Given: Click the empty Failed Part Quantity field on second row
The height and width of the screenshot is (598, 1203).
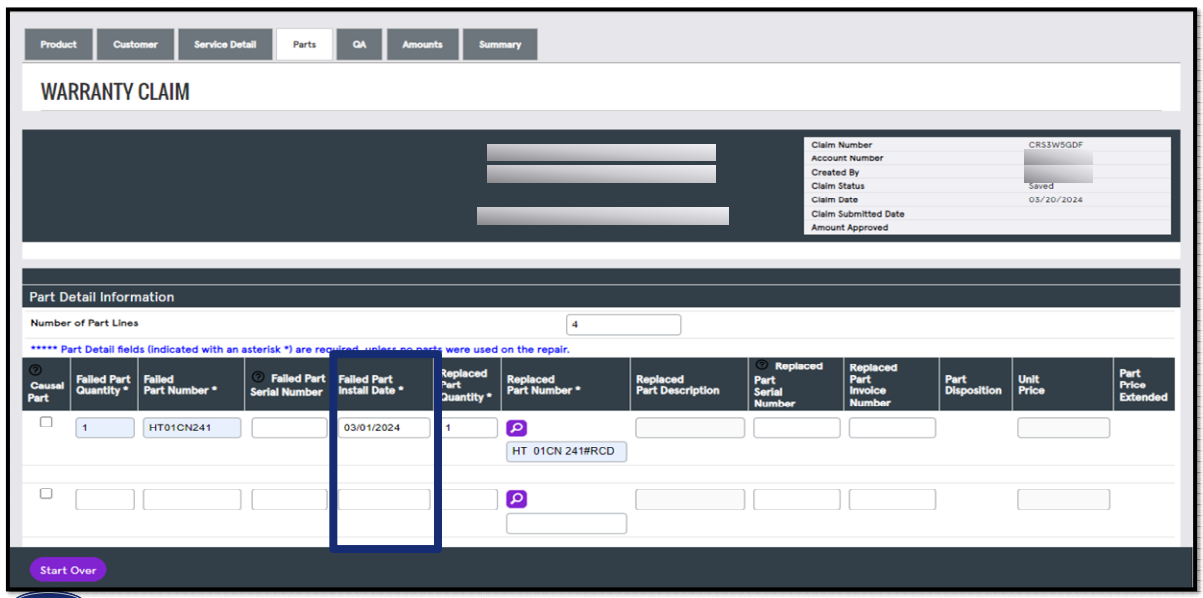Looking at the screenshot, I should 104,498.
